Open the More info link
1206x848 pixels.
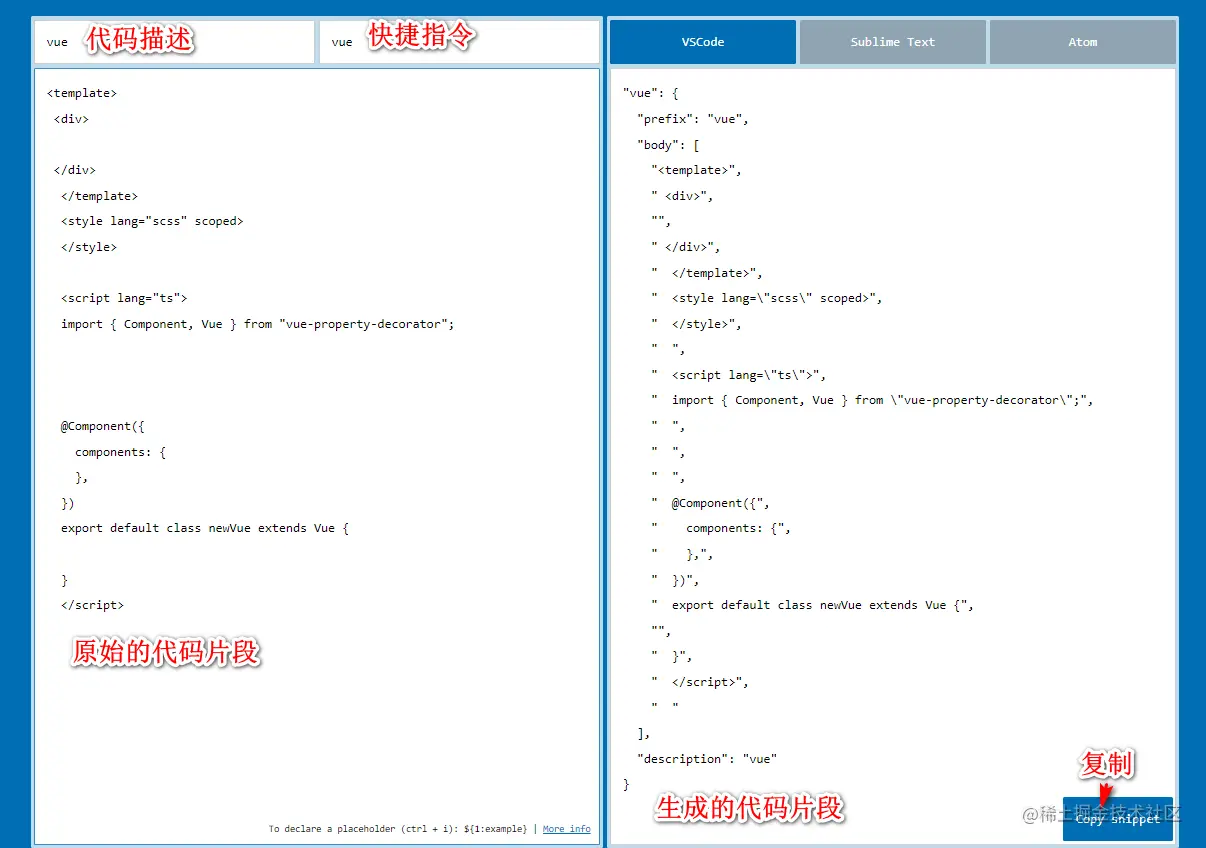[567, 829]
